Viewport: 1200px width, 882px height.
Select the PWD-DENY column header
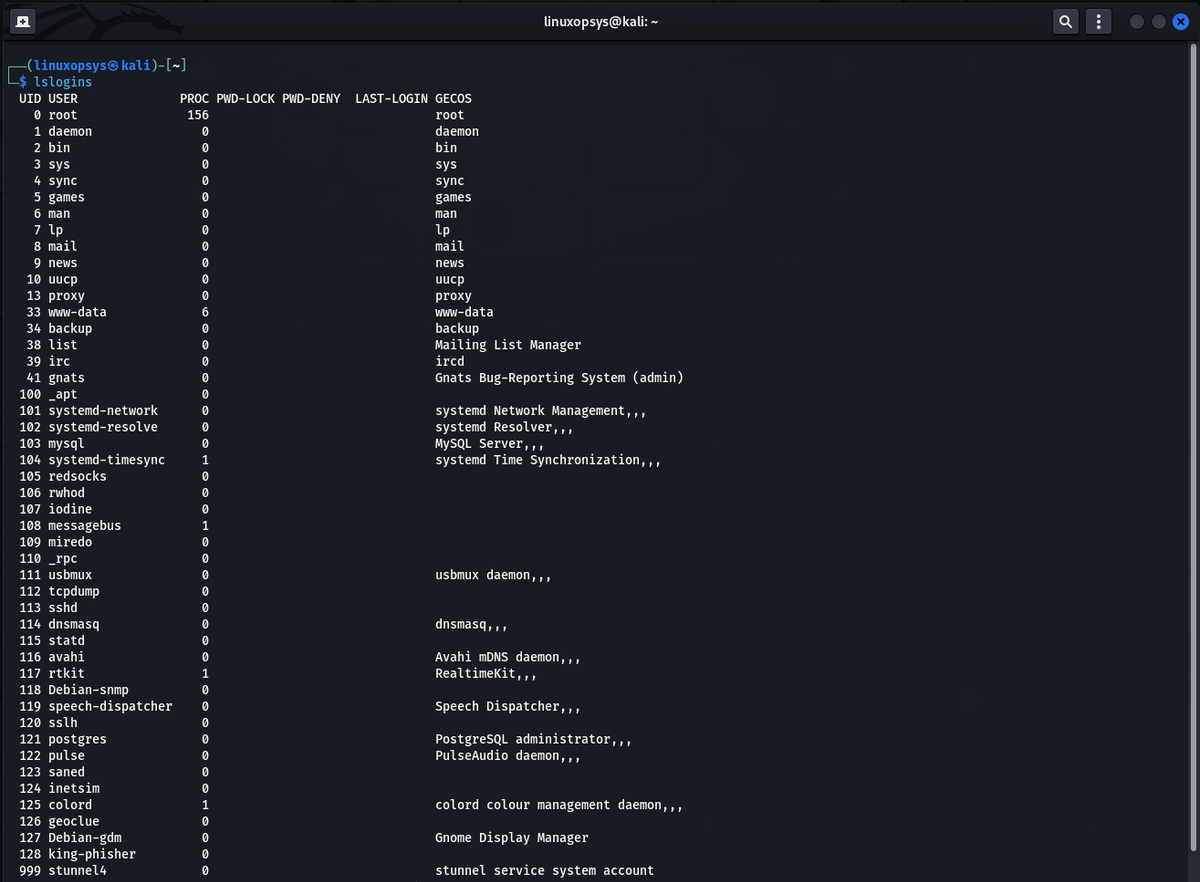(311, 99)
